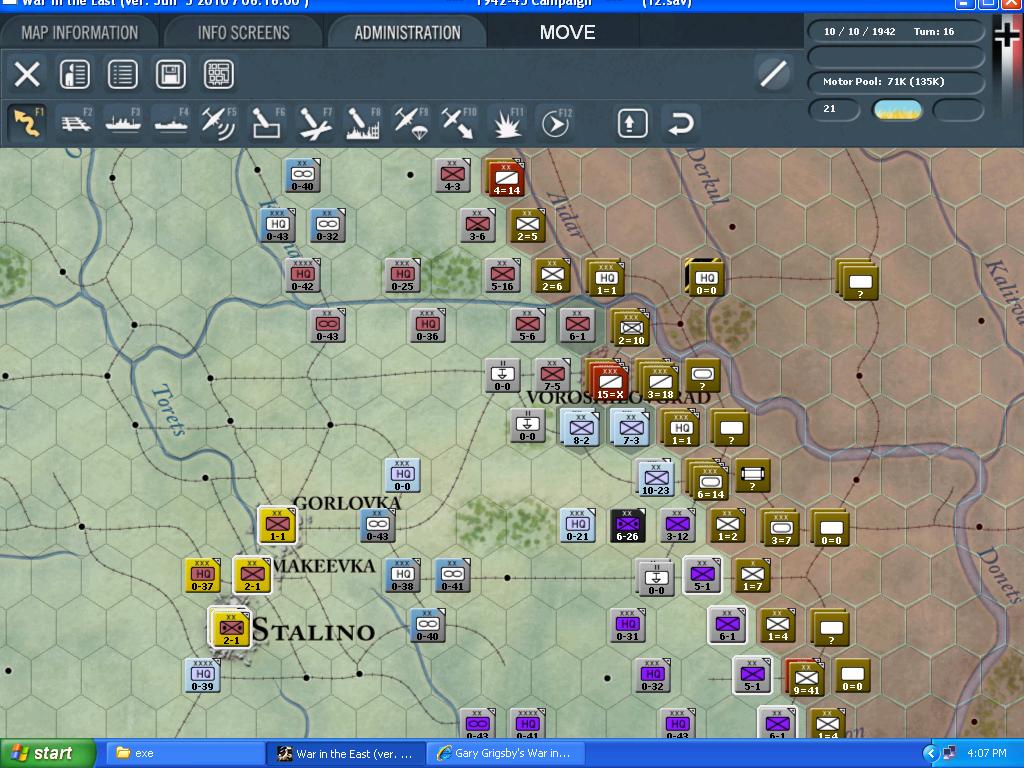The width and height of the screenshot is (1024, 768).
Task: Select the F8 bomb city mode
Action: [x=363, y=122]
